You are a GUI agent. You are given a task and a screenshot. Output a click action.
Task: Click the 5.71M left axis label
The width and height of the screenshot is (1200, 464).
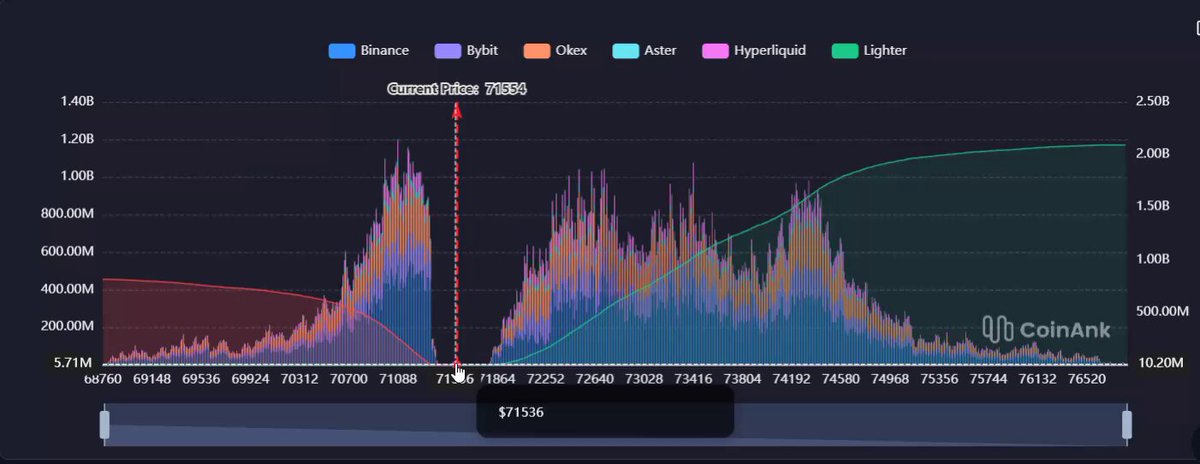[x=74, y=362]
